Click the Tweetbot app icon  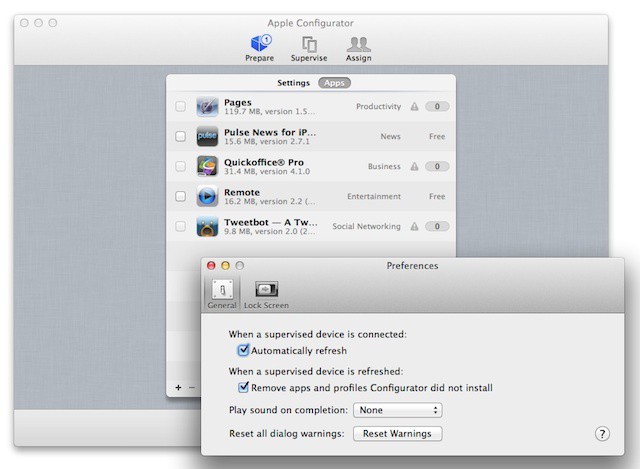click(207, 226)
